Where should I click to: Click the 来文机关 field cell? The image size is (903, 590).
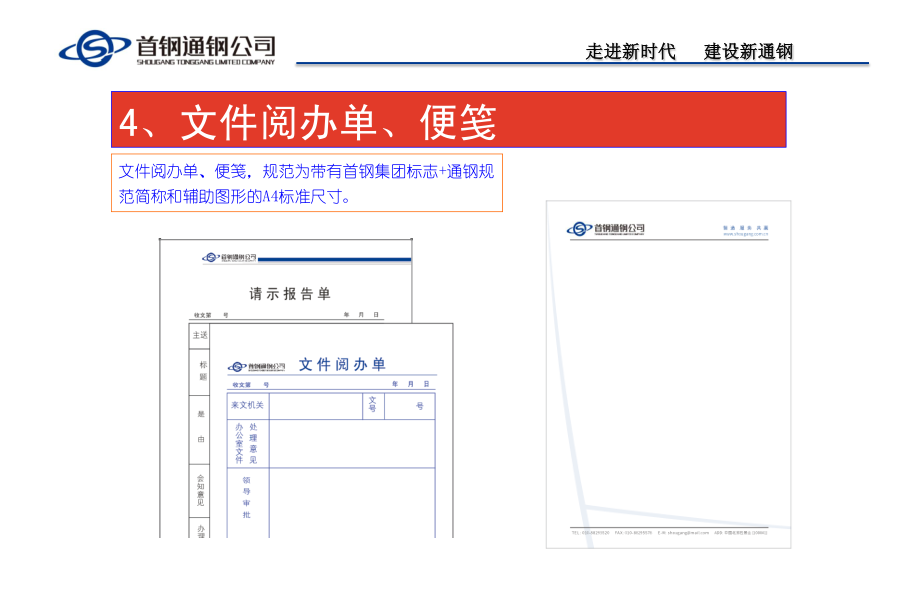[x=248, y=405]
